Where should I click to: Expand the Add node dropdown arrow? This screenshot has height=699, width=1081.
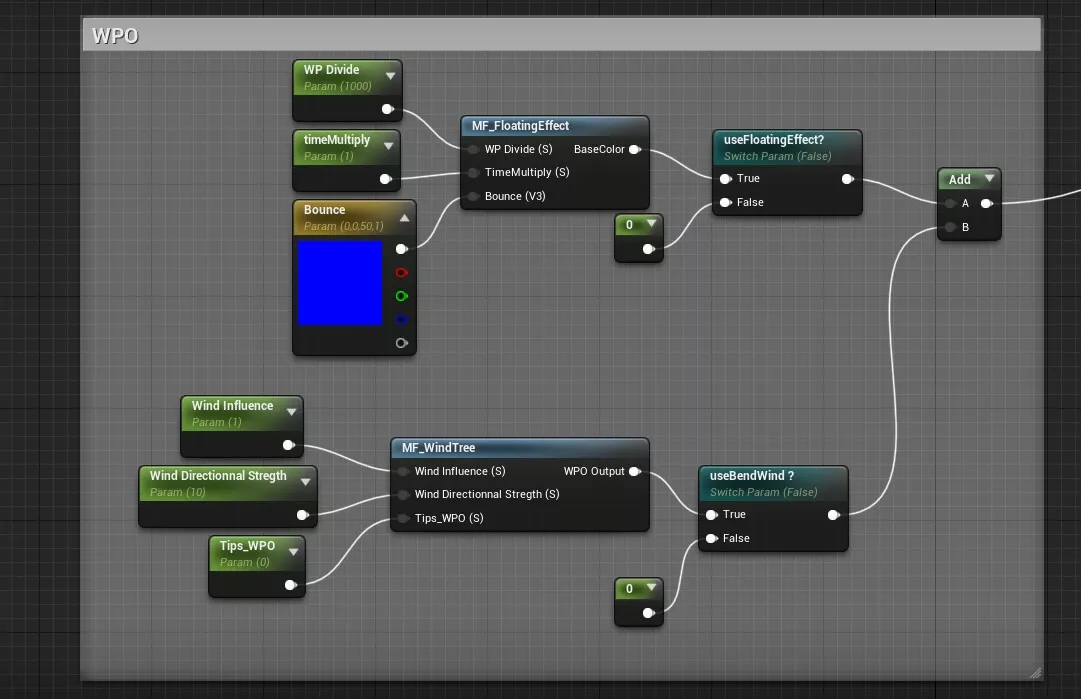tap(989, 179)
